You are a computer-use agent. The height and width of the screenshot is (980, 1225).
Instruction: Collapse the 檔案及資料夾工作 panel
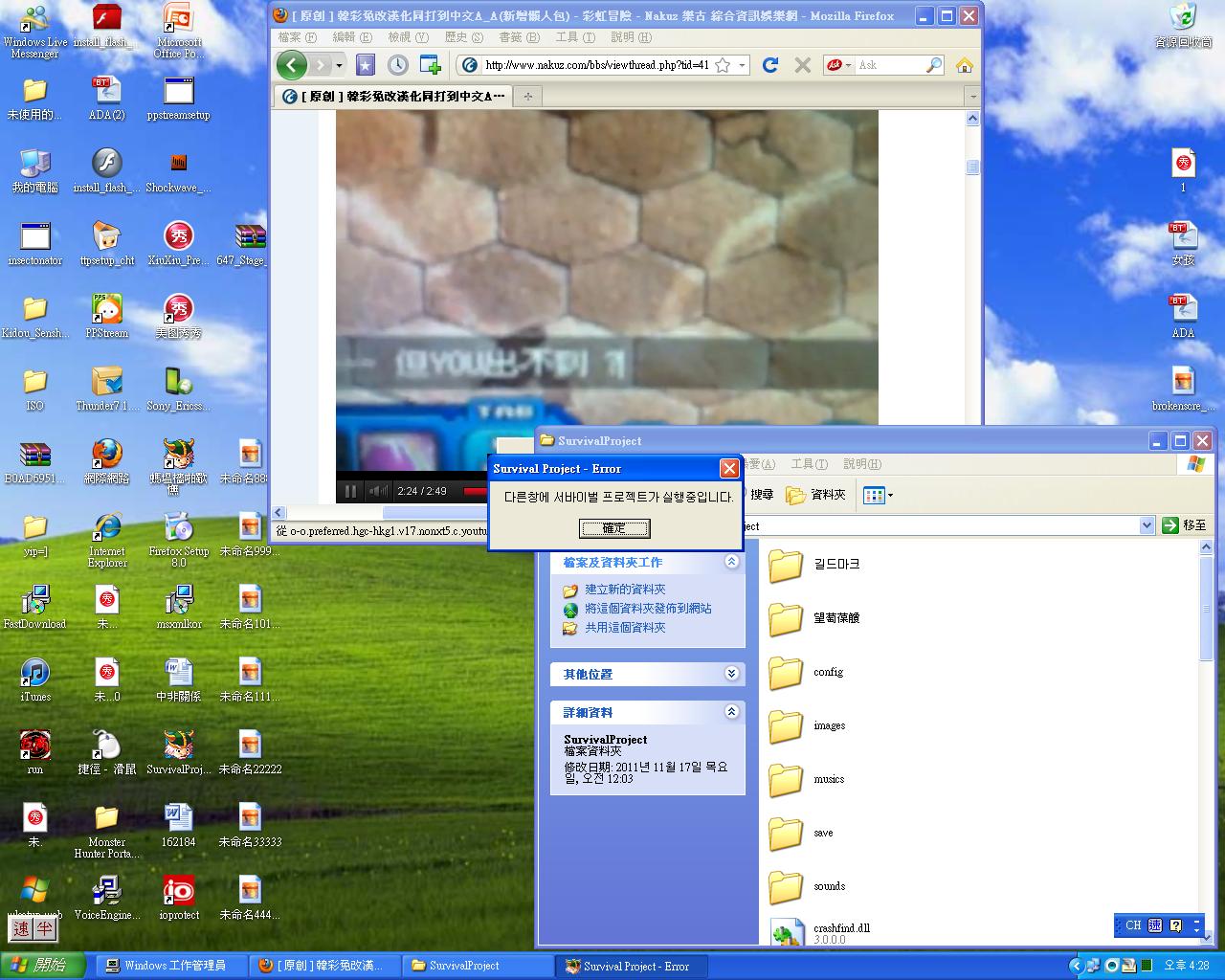(731, 562)
